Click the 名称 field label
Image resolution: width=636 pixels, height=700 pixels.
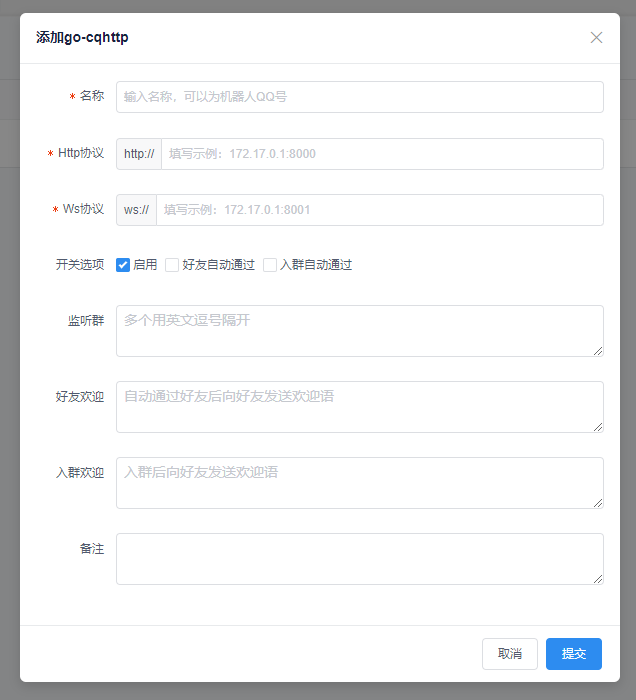point(91,96)
